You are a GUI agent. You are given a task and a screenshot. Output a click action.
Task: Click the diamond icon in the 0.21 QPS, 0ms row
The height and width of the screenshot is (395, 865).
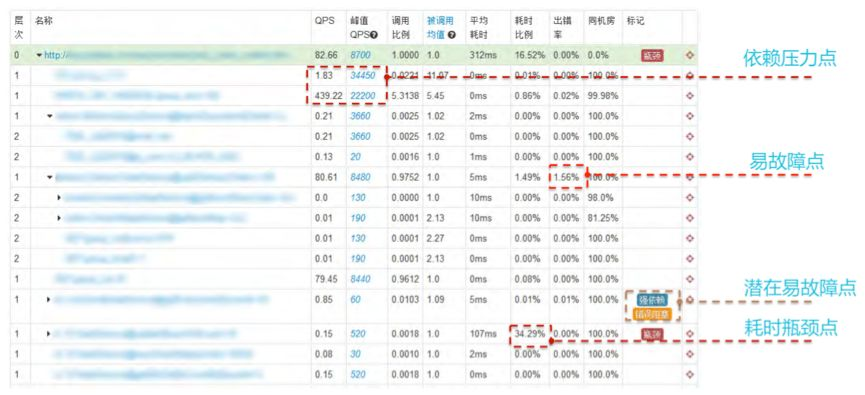click(690, 136)
